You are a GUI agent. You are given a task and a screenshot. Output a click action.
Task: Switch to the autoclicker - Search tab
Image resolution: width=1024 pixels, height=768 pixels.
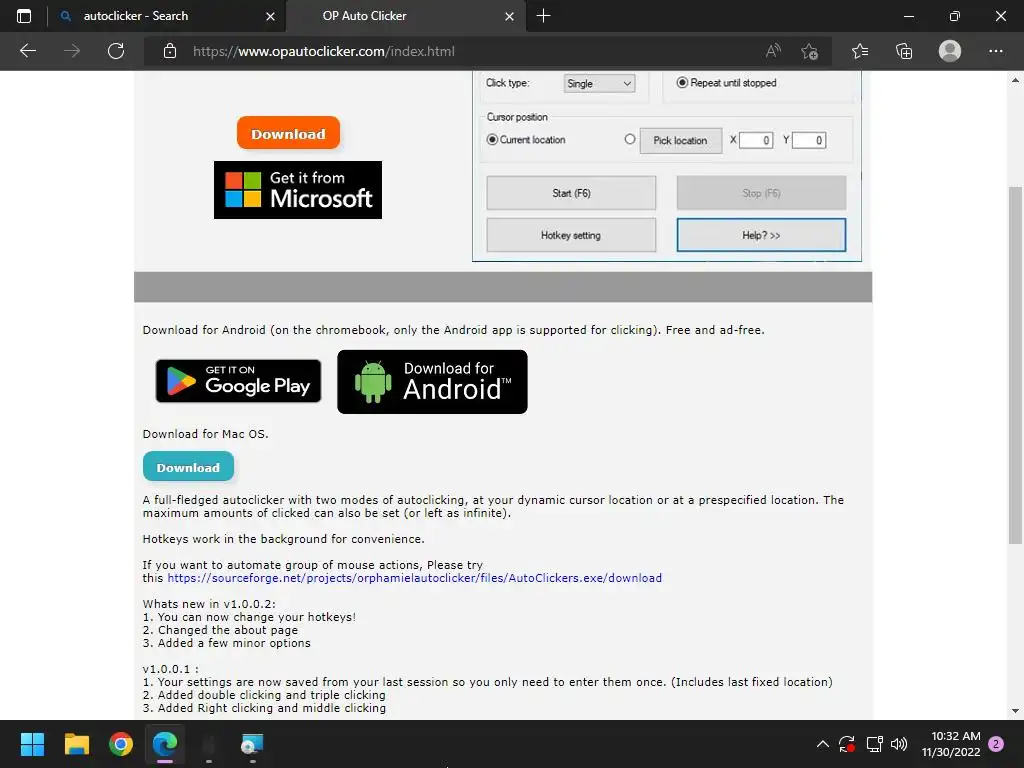click(167, 16)
